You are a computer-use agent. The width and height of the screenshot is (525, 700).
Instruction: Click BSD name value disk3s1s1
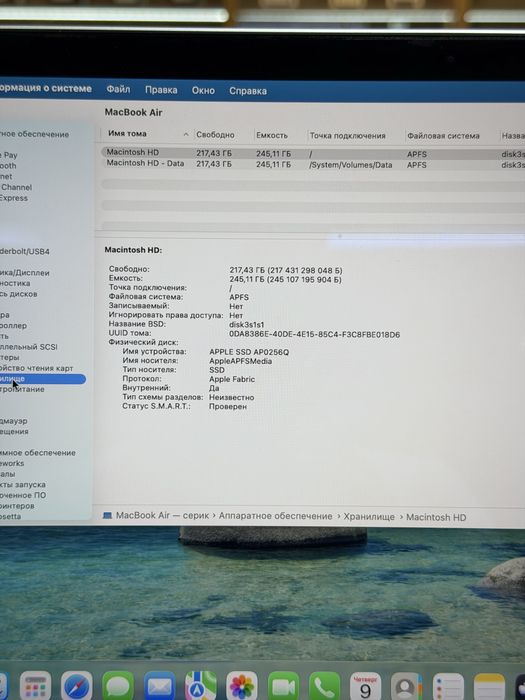[x=246, y=325]
